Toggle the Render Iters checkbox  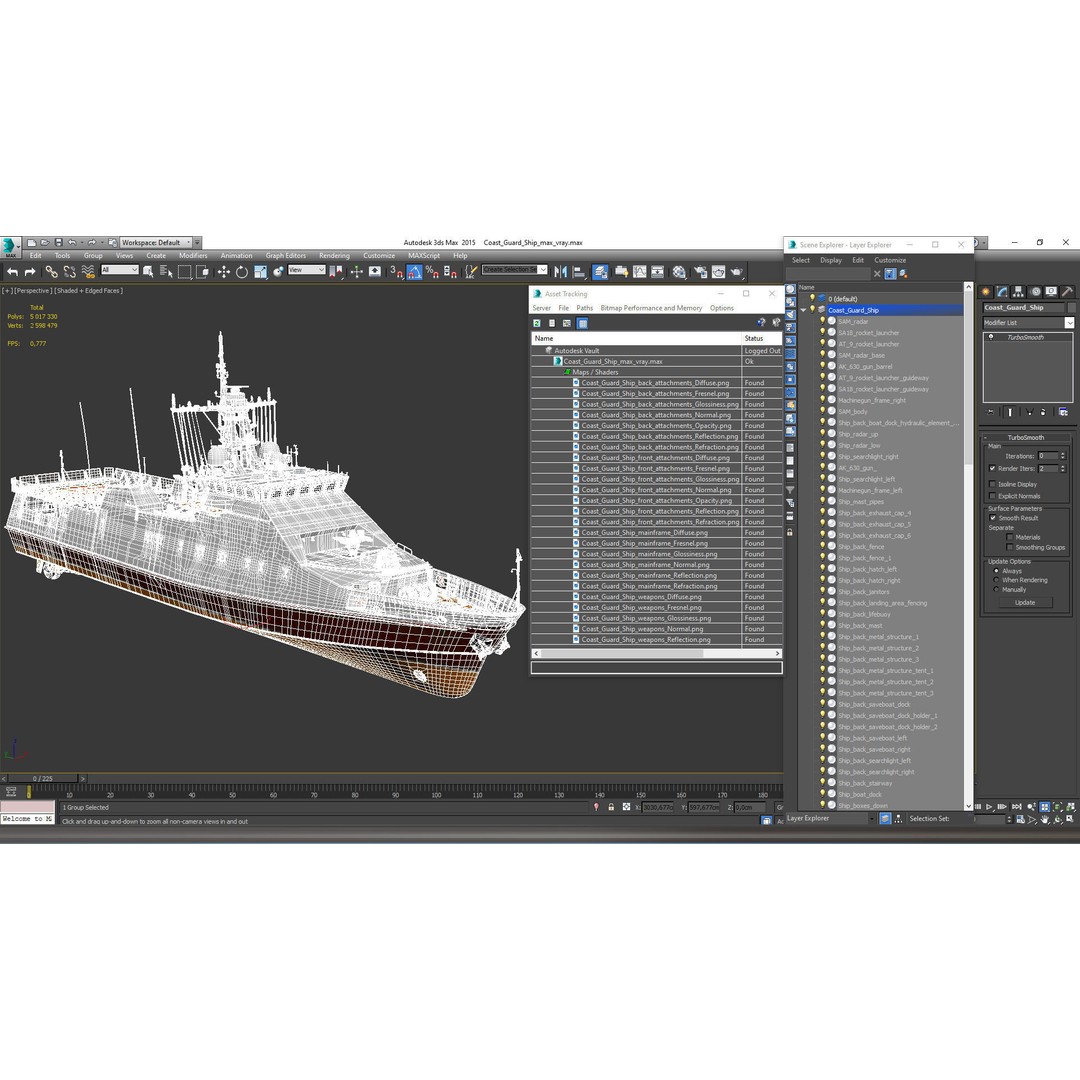993,468
